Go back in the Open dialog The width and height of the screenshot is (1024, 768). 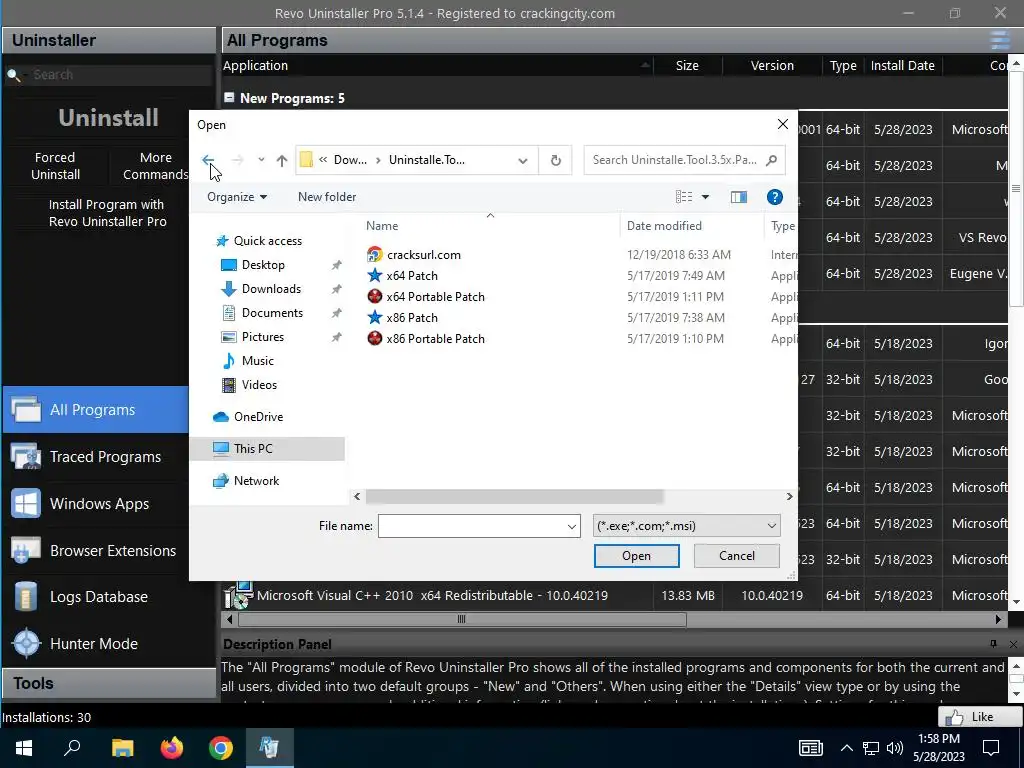[208, 160]
